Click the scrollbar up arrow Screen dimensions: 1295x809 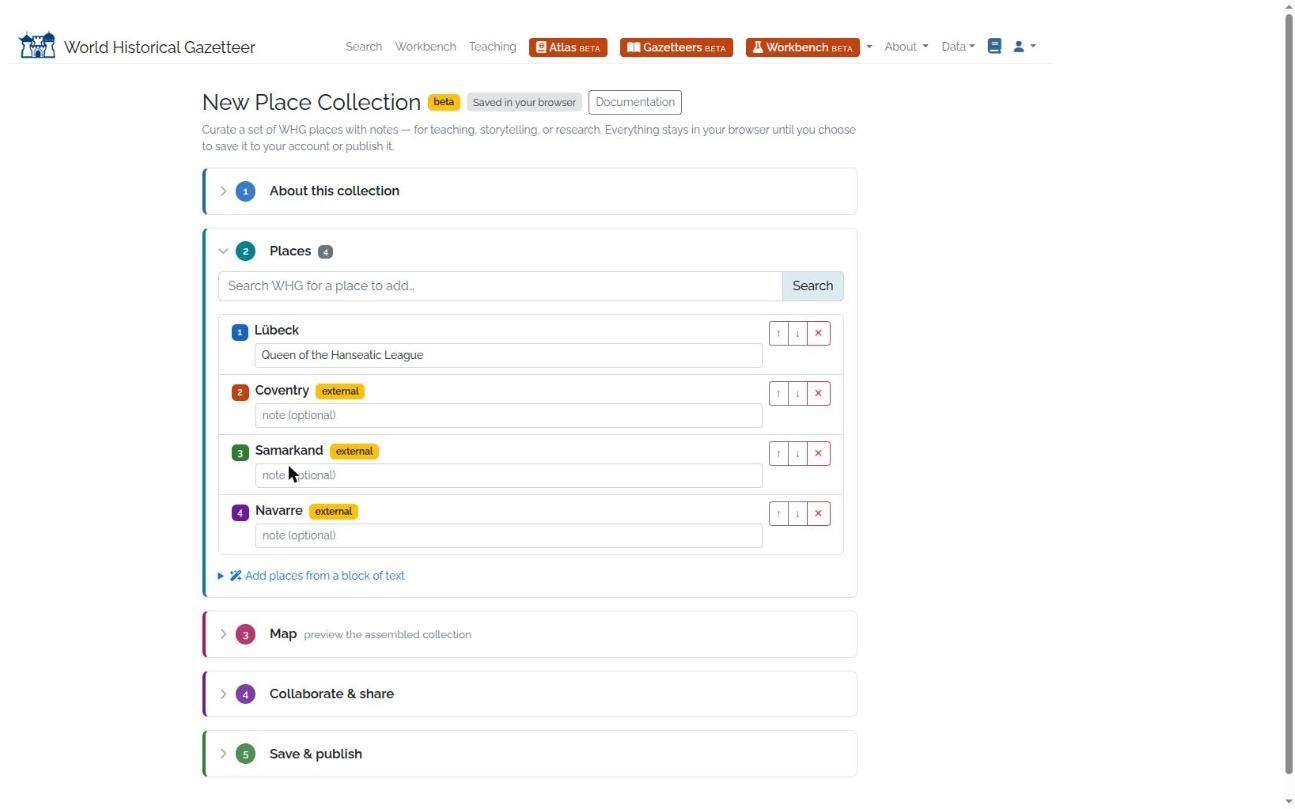[1288, 6]
